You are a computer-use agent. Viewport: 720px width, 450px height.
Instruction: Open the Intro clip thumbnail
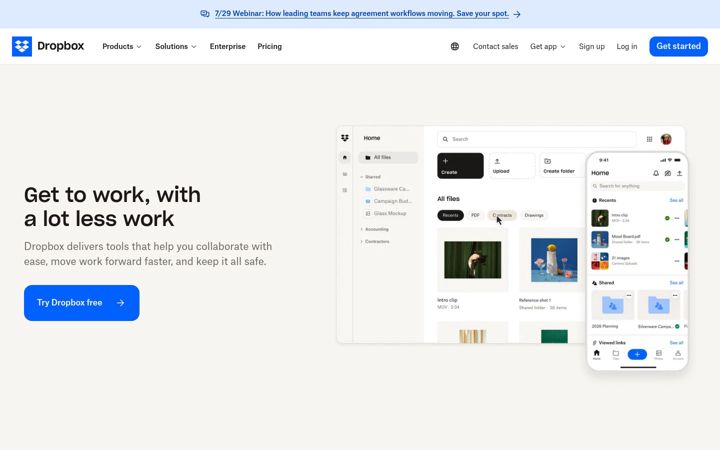(472, 259)
